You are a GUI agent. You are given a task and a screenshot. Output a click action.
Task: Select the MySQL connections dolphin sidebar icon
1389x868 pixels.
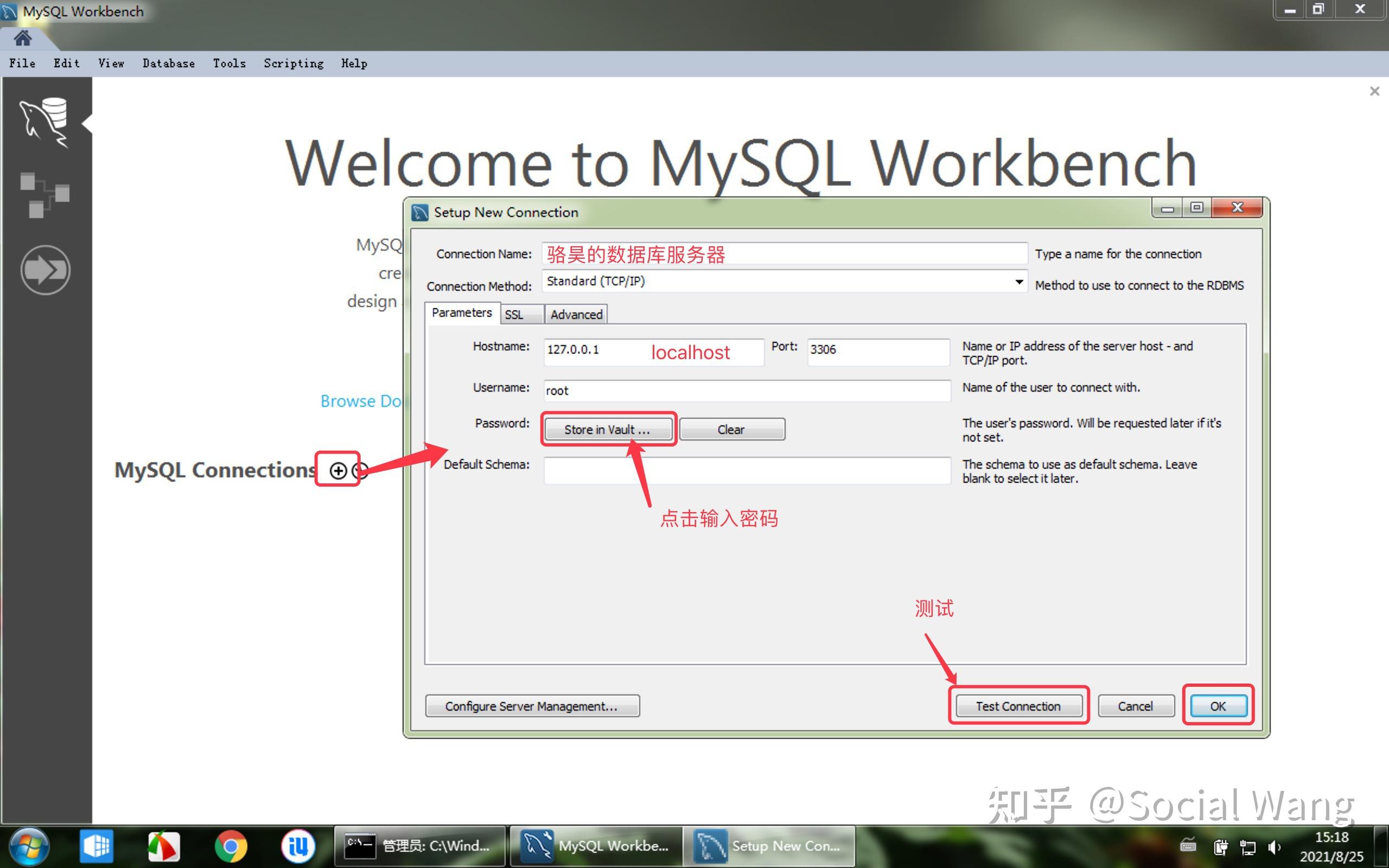point(45,122)
